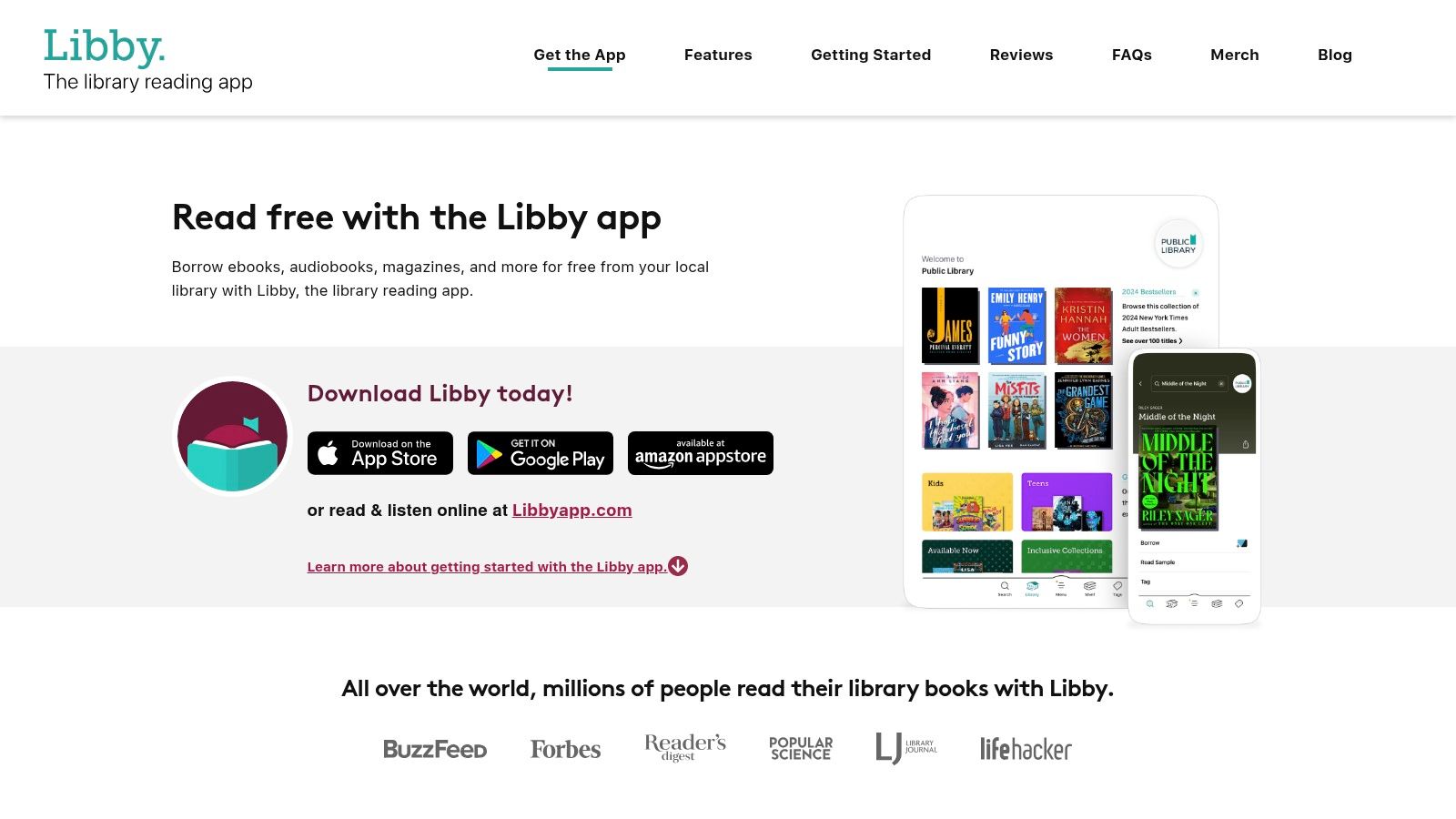Click the search input showing Middle of the Night
This screenshot has height=819, width=1456.
point(1183,383)
